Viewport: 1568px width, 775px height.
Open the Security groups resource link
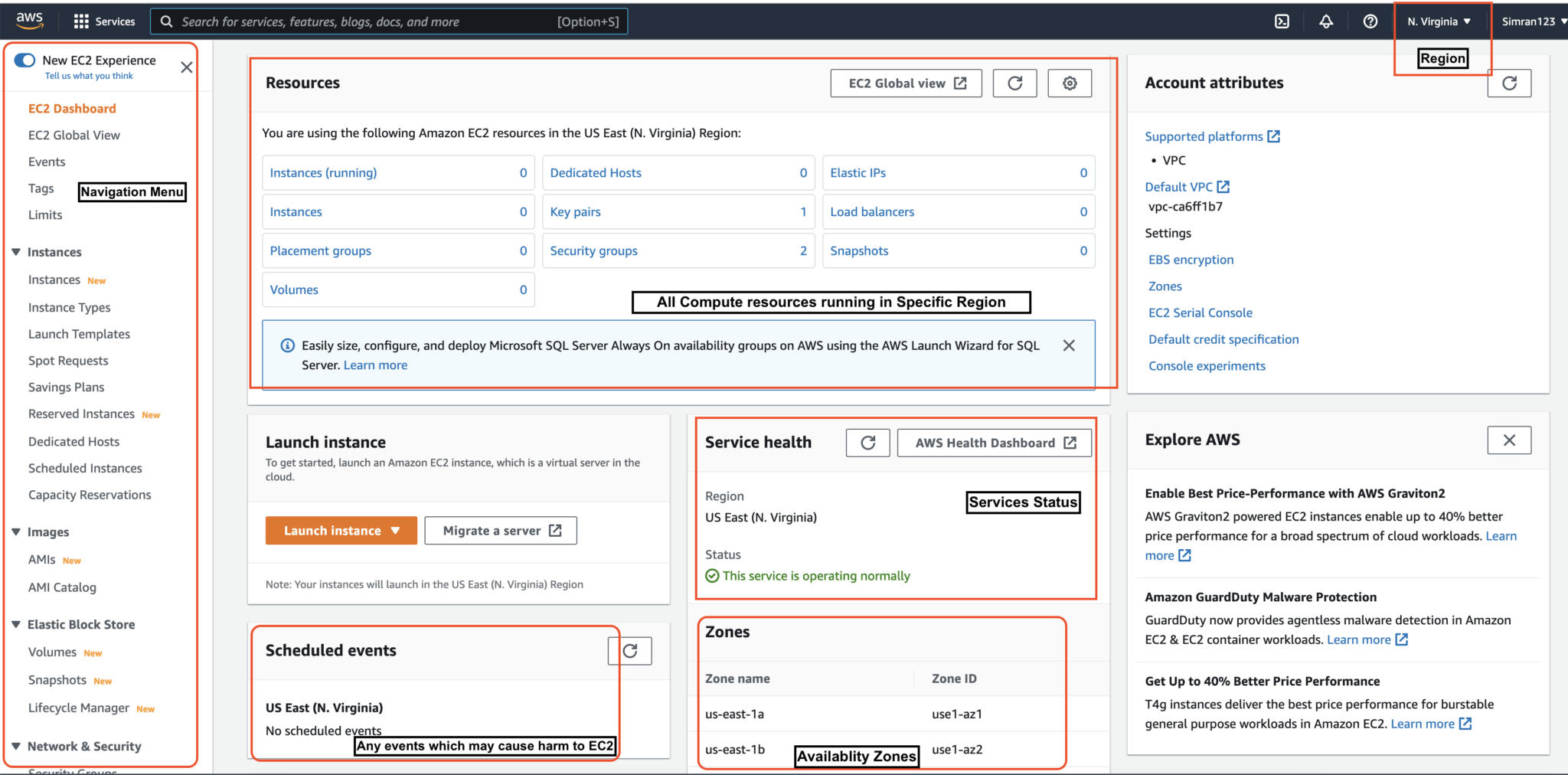point(593,251)
